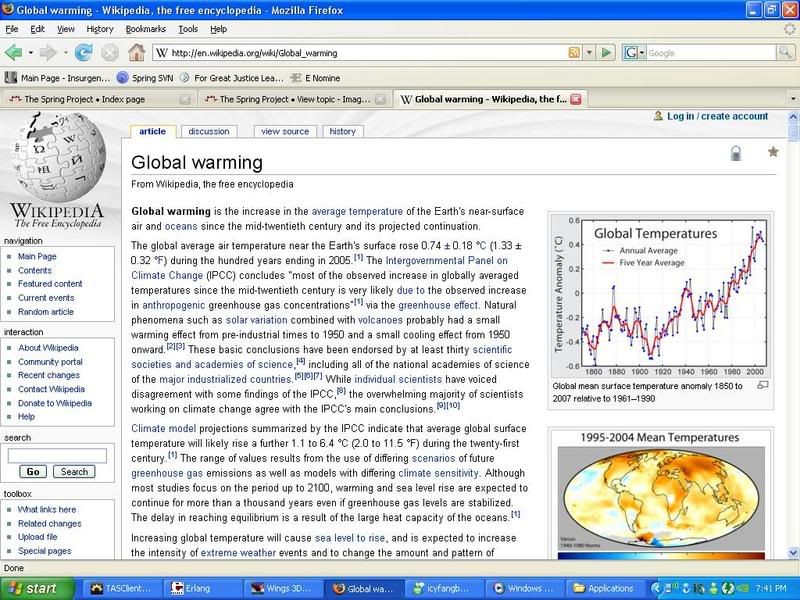Image resolution: width=800 pixels, height=600 pixels.
Task: Open Donate to Wikipedia link
Action: click(55, 403)
